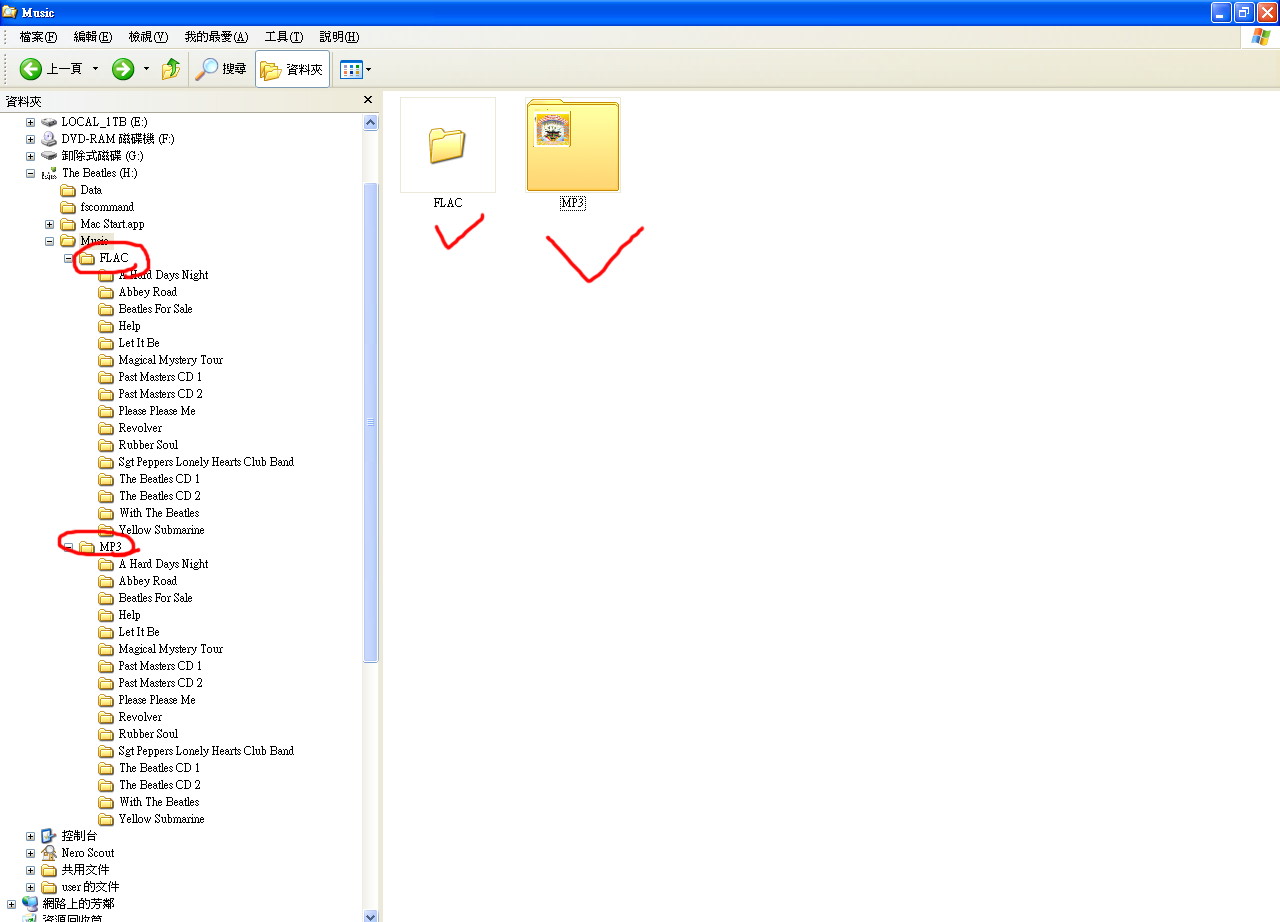The width and height of the screenshot is (1280, 922).
Task: Click the fscommand folder icon
Action: (x=68, y=207)
